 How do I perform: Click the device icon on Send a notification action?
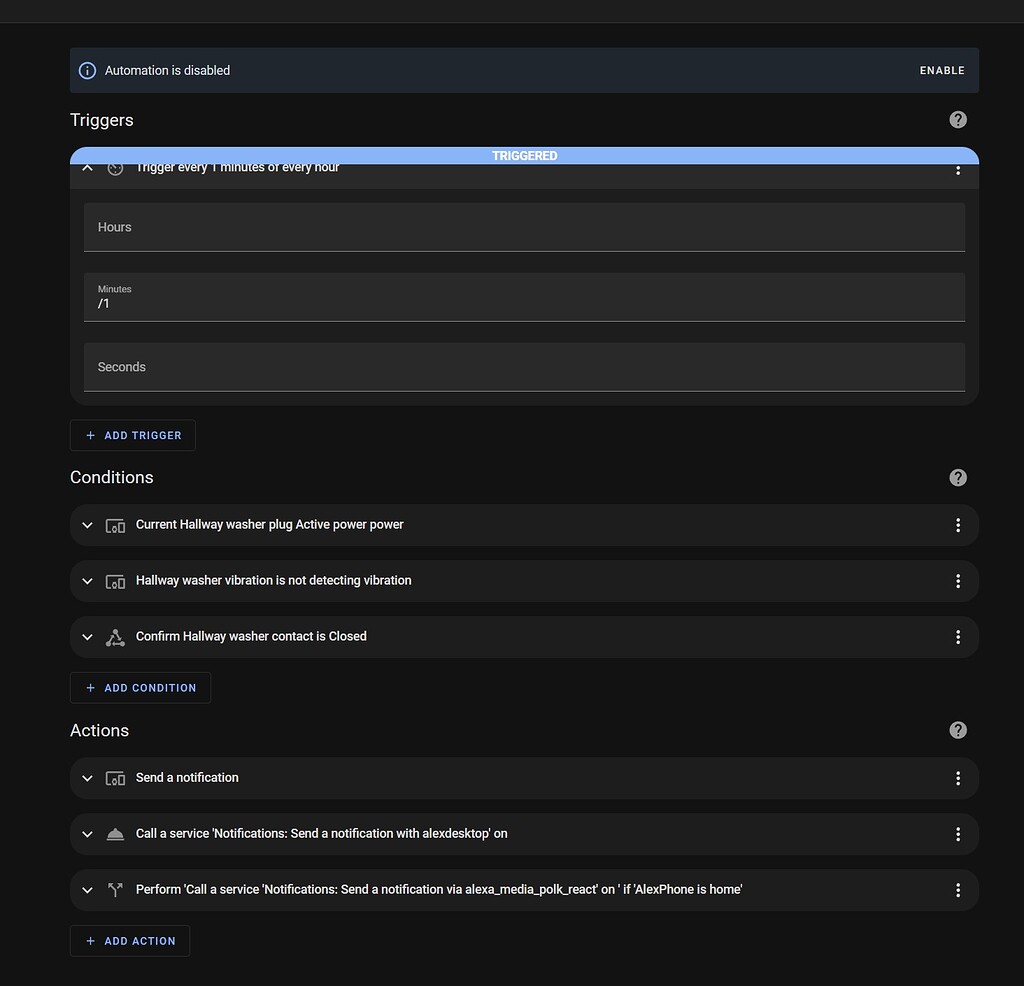click(115, 777)
